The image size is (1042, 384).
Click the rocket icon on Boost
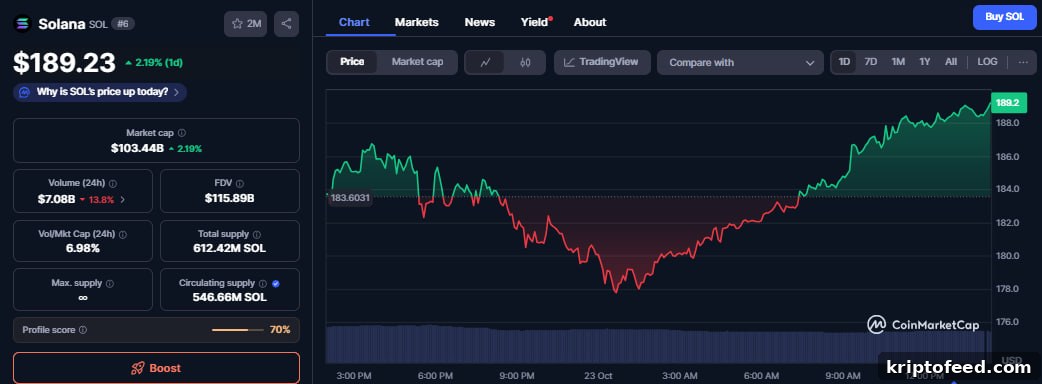click(138, 368)
